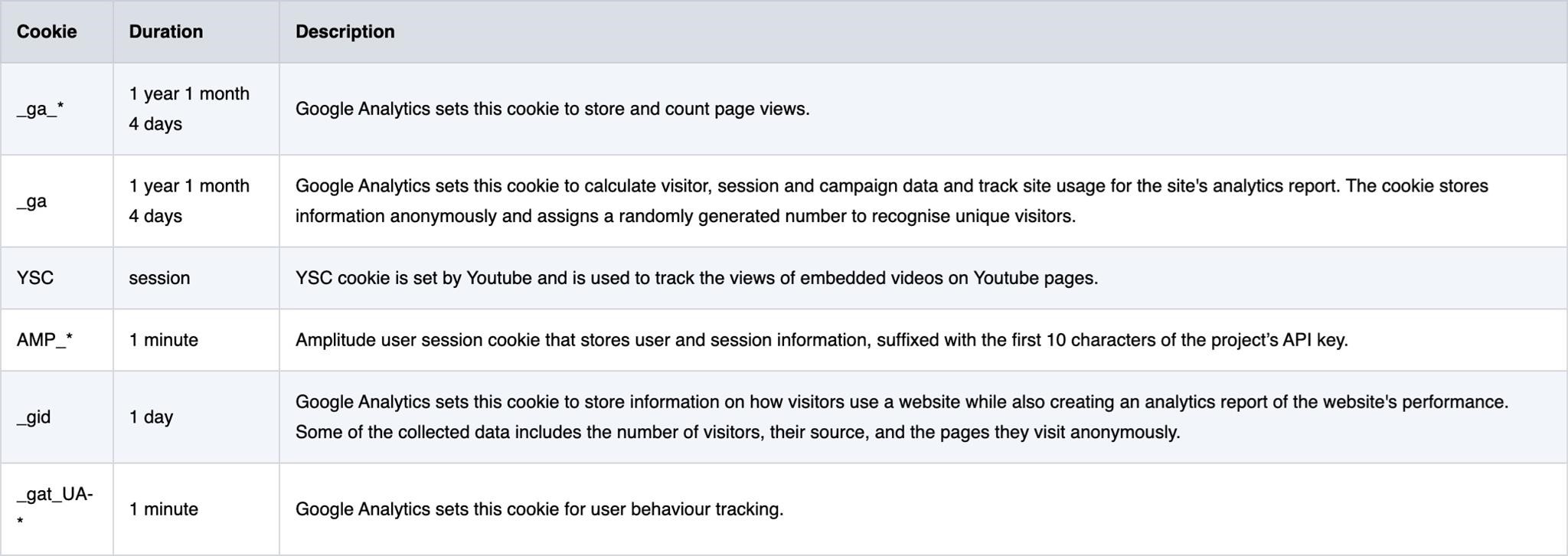Click the session duration for YSC
This screenshot has width=1568, height=556.
coord(159,278)
